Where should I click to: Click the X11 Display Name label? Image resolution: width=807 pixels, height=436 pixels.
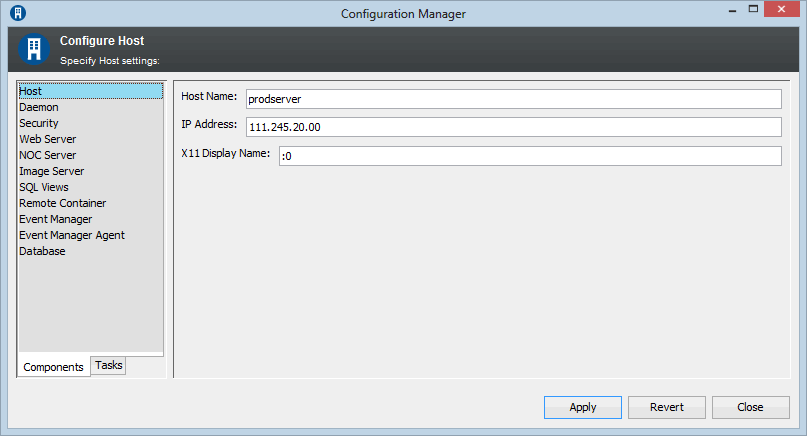point(225,153)
